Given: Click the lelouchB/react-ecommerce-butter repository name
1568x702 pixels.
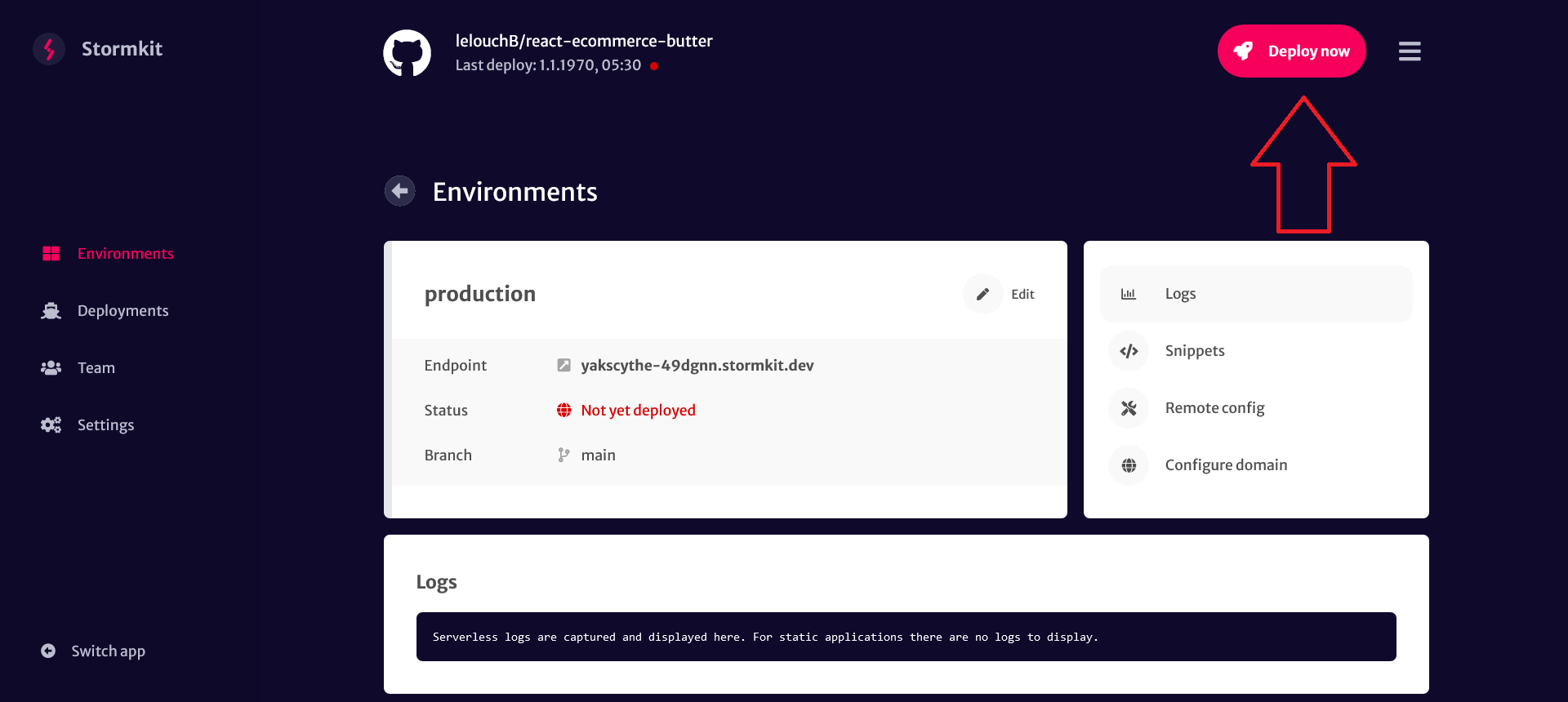Looking at the screenshot, I should (584, 41).
